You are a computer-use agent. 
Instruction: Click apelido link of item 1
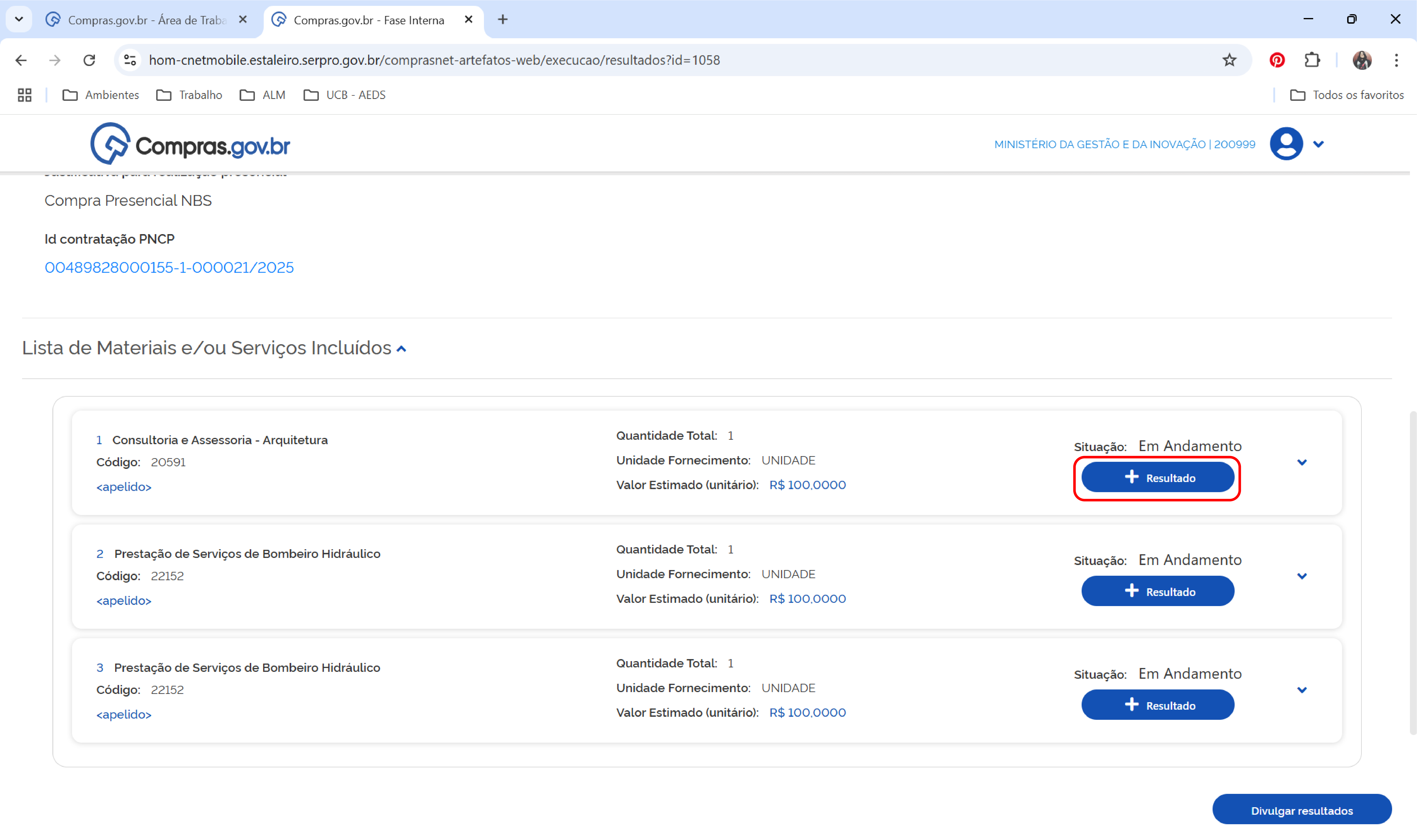point(124,487)
